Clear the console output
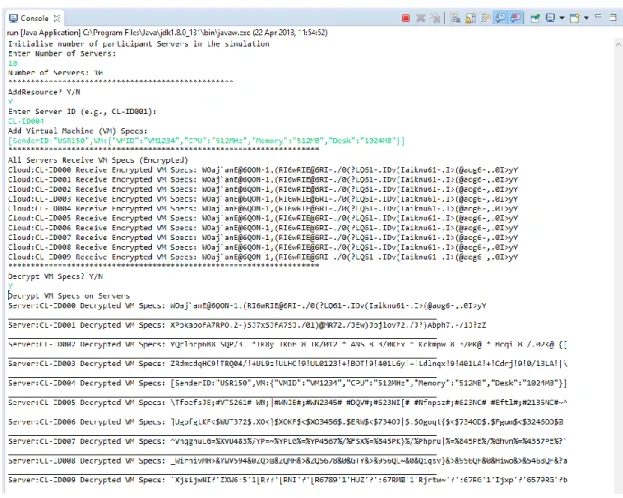Image resolution: width=623 pixels, height=498 pixels. (455, 18)
